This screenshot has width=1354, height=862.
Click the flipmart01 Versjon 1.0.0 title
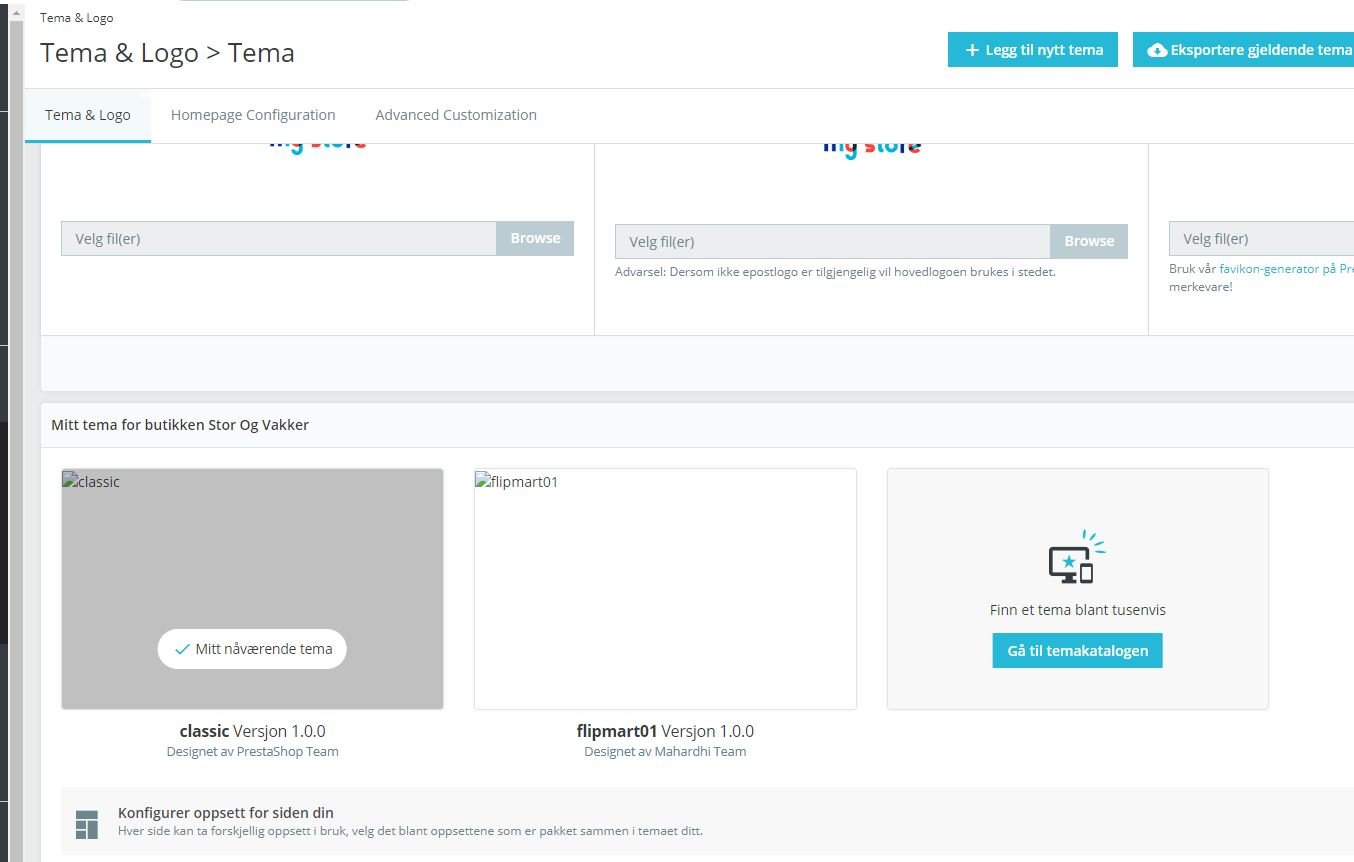click(x=665, y=731)
